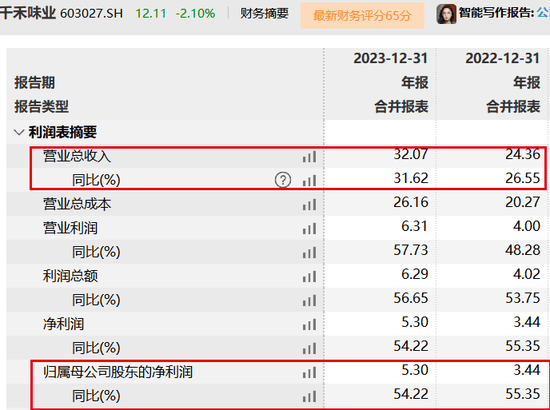Open chart icon for 营业总收入 row
Image resolution: width=550 pixels, height=410 pixels.
[x=309, y=156]
